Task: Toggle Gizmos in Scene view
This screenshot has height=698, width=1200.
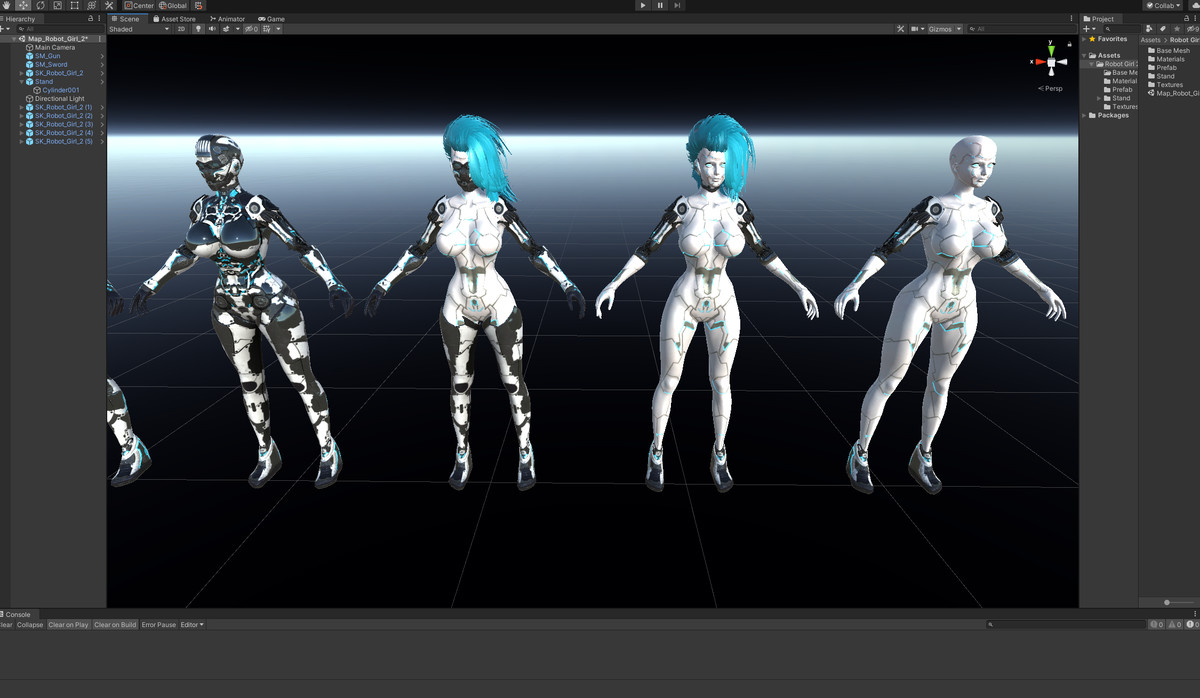Action: (940, 29)
